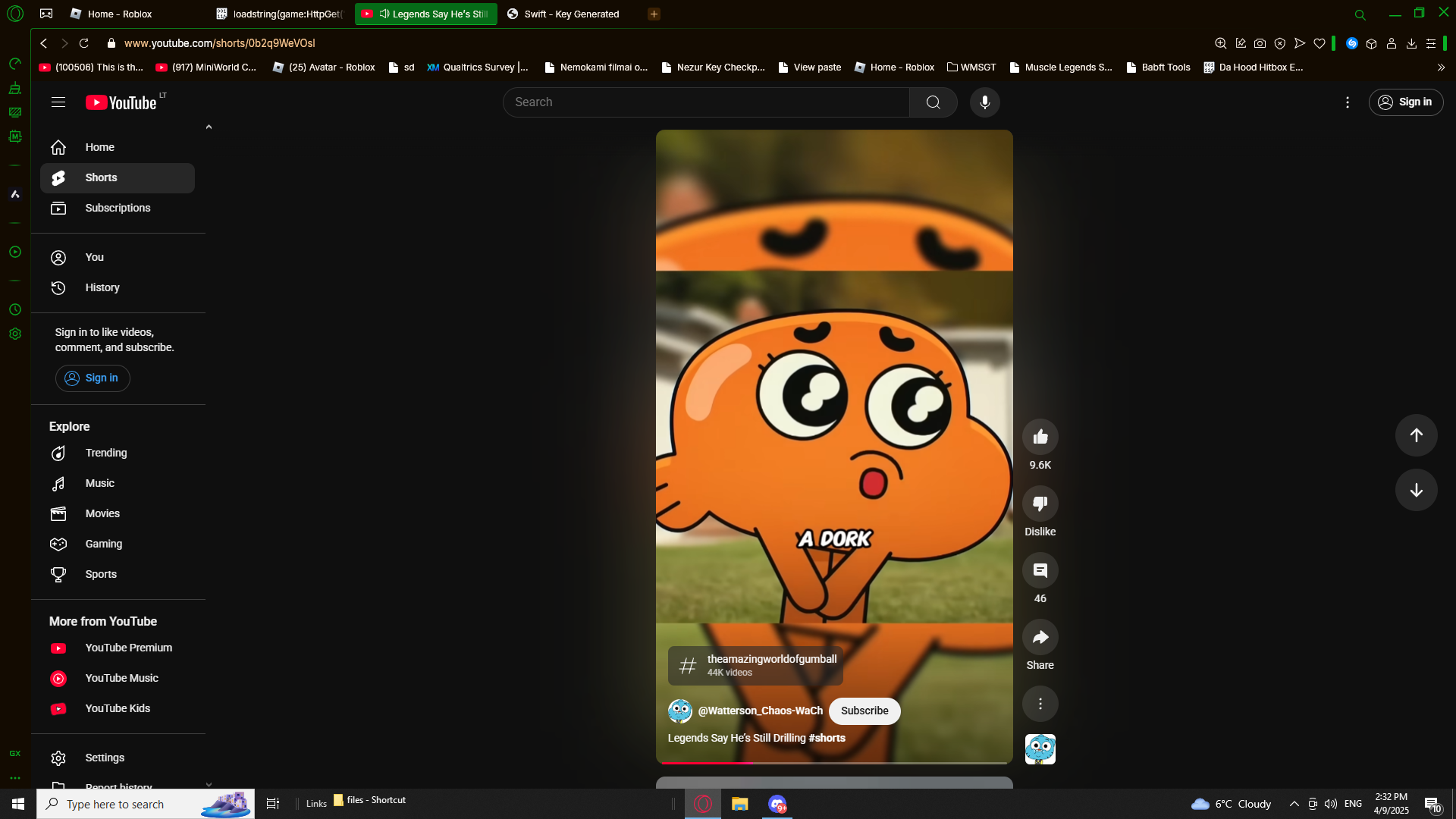Screen dimensions: 1456x819
Task: Click Sign in button in sidebar
Action: tap(93, 378)
